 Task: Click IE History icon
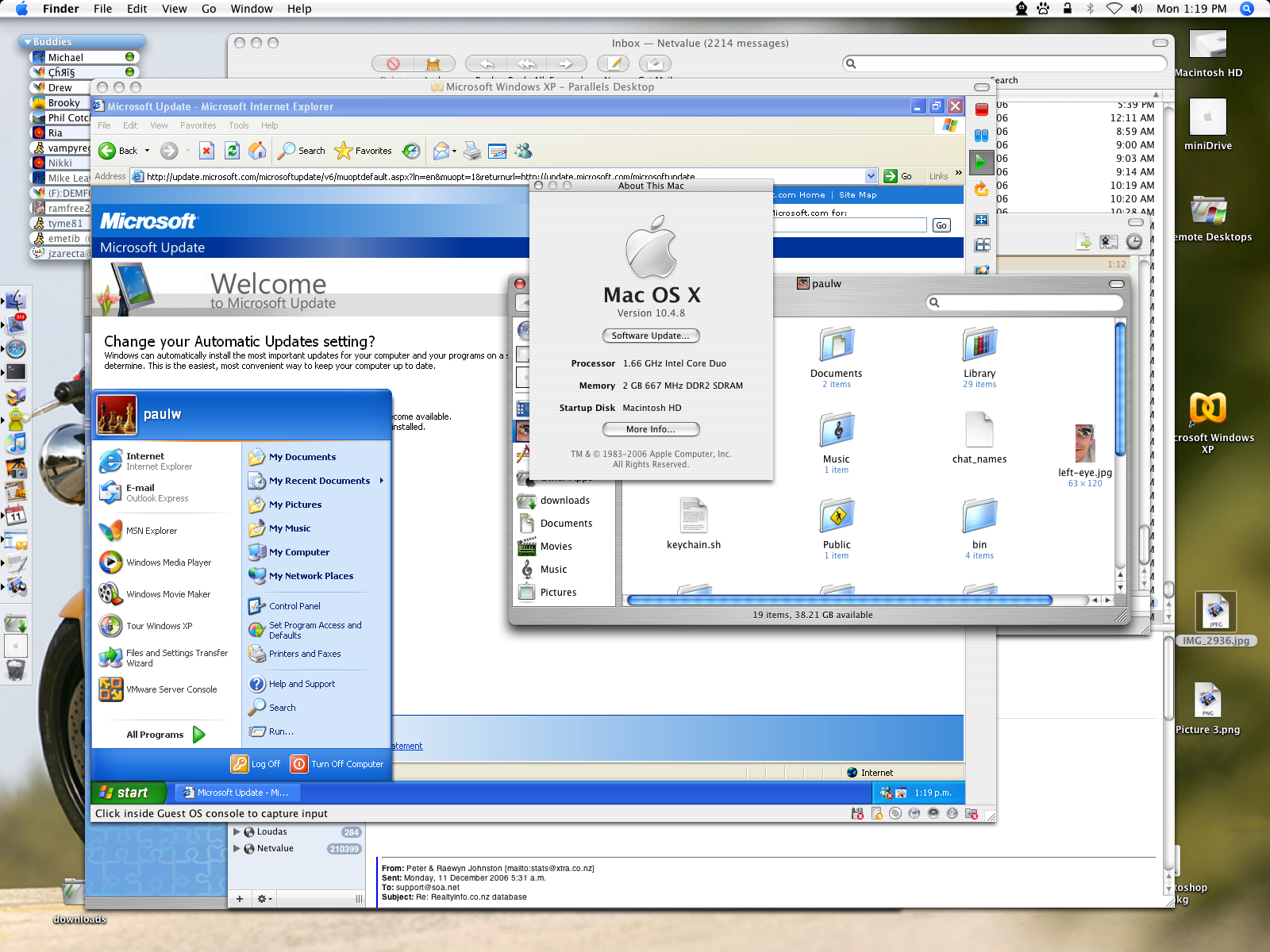coord(411,151)
